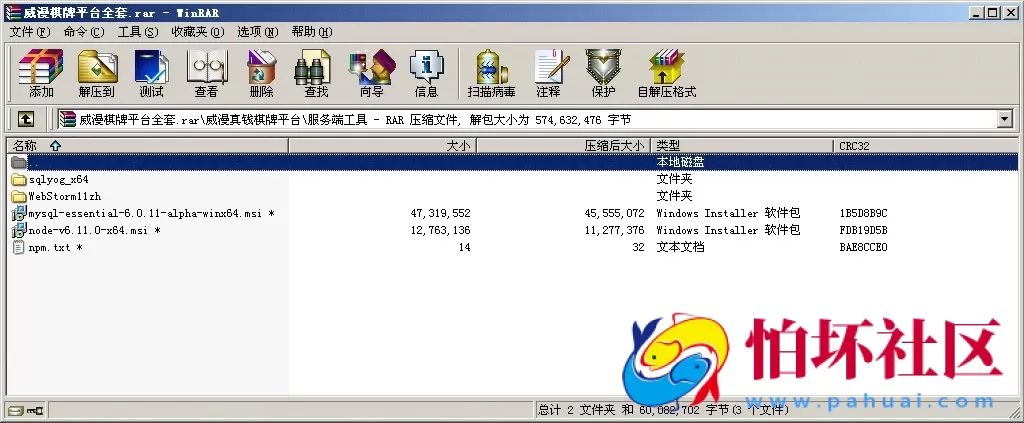Click the Delete (删除) toolbar icon

click(262, 72)
